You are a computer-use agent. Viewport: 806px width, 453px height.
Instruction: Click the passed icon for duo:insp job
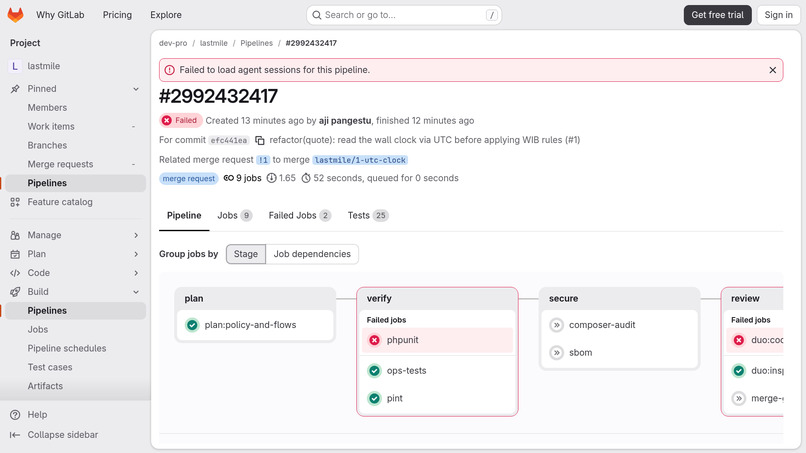(x=739, y=371)
